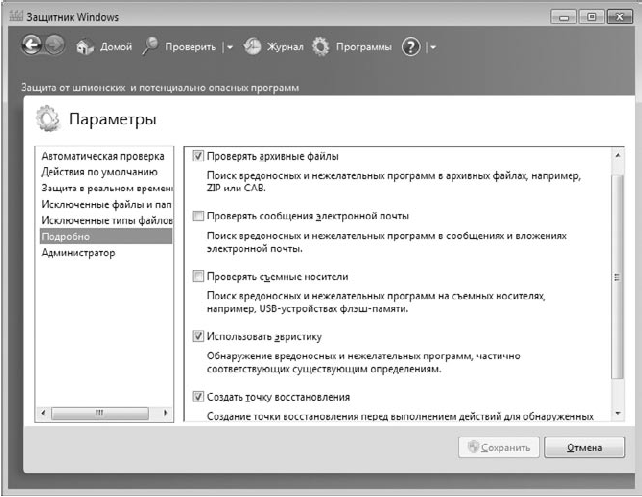The image size is (642, 497).
Task: Click the History clock icon
Action: click(x=252, y=47)
